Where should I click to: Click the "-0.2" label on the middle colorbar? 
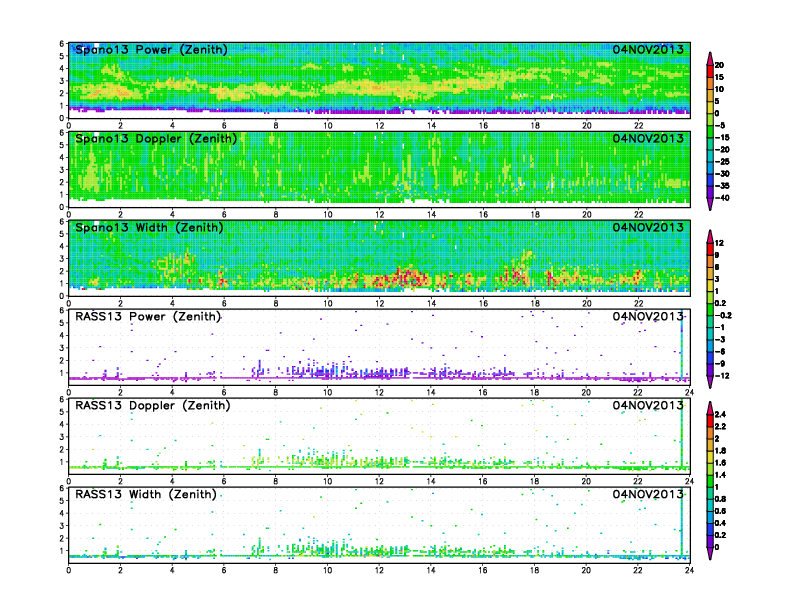[723, 315]
